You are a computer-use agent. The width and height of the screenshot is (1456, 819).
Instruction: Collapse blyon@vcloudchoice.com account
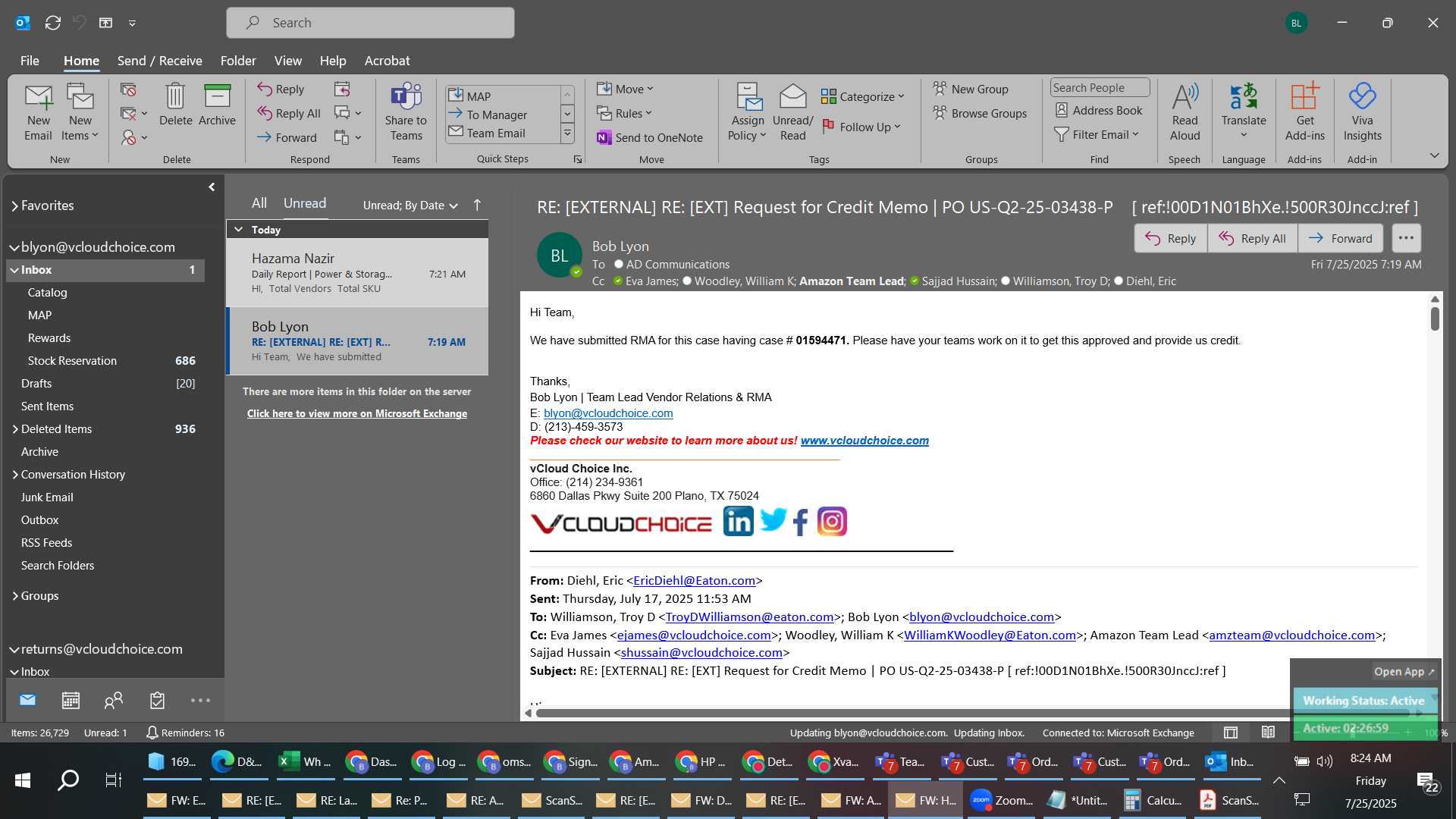coord(14,247)
